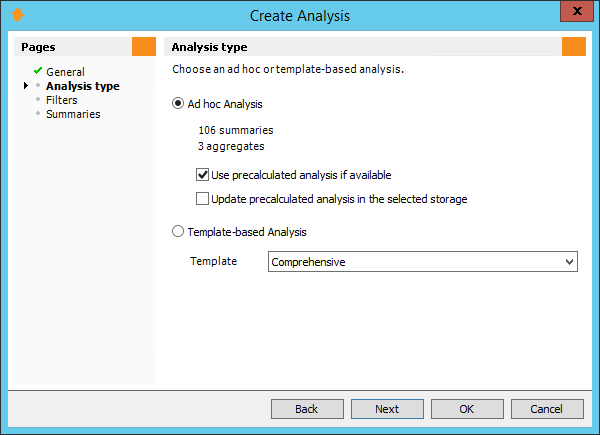Click the orange square beside Analysis type header
The height and width of the screenshot is (435, 600).
(x=574, y=47)
